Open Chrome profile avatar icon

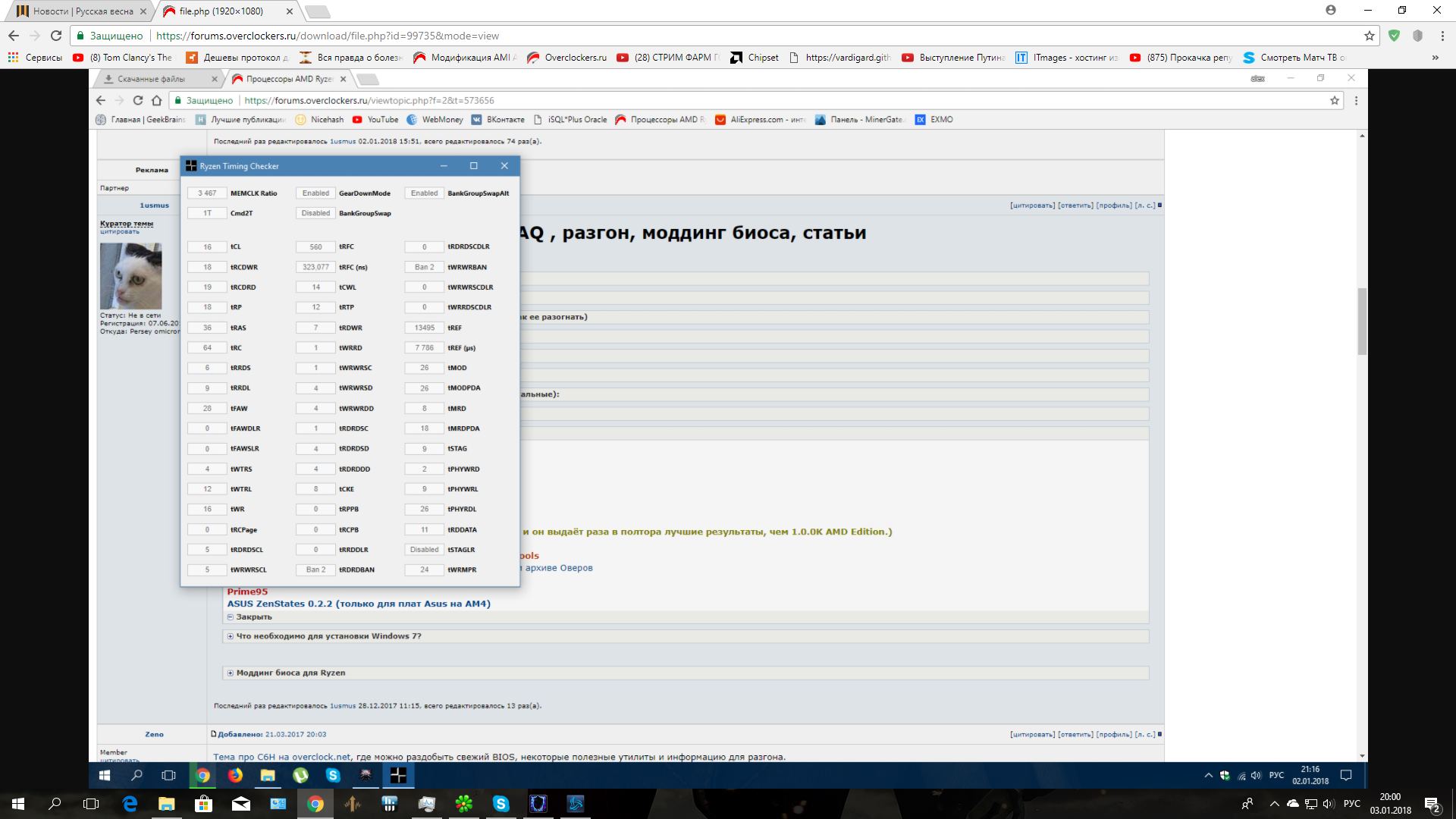point(1330,11)
